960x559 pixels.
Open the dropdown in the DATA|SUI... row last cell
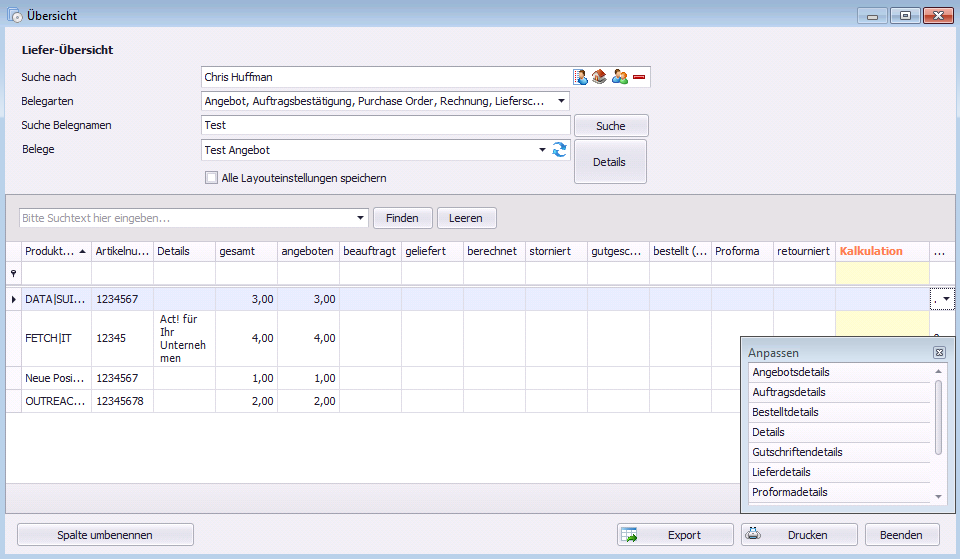(947, 299)
